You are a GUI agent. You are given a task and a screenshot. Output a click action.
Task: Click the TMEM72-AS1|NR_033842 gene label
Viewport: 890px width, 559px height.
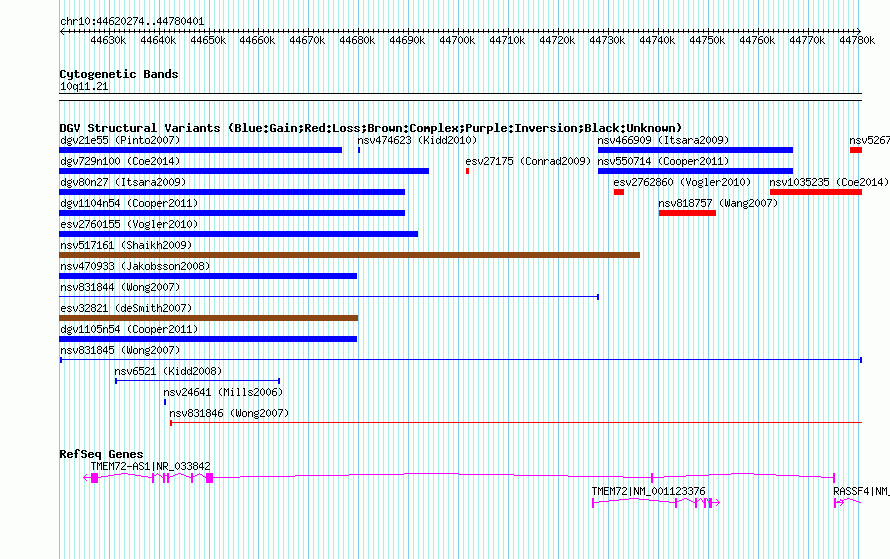(x=150, y=466)
